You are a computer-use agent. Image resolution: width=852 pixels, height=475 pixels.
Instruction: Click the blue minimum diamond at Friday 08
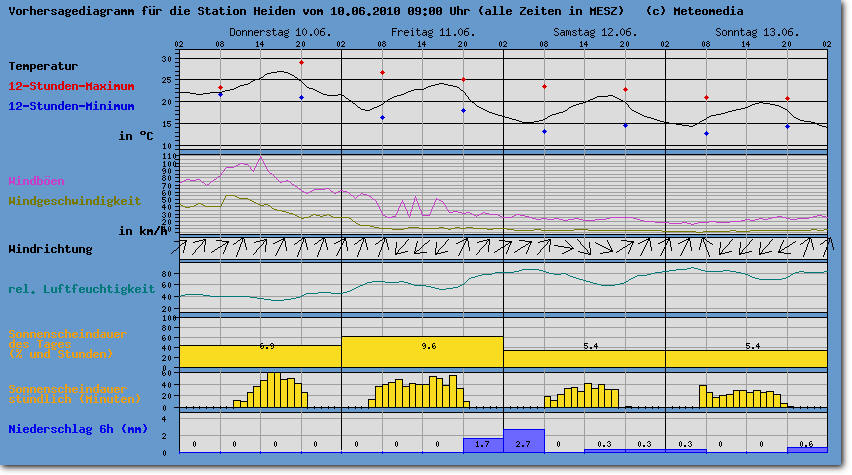(382, 118)
